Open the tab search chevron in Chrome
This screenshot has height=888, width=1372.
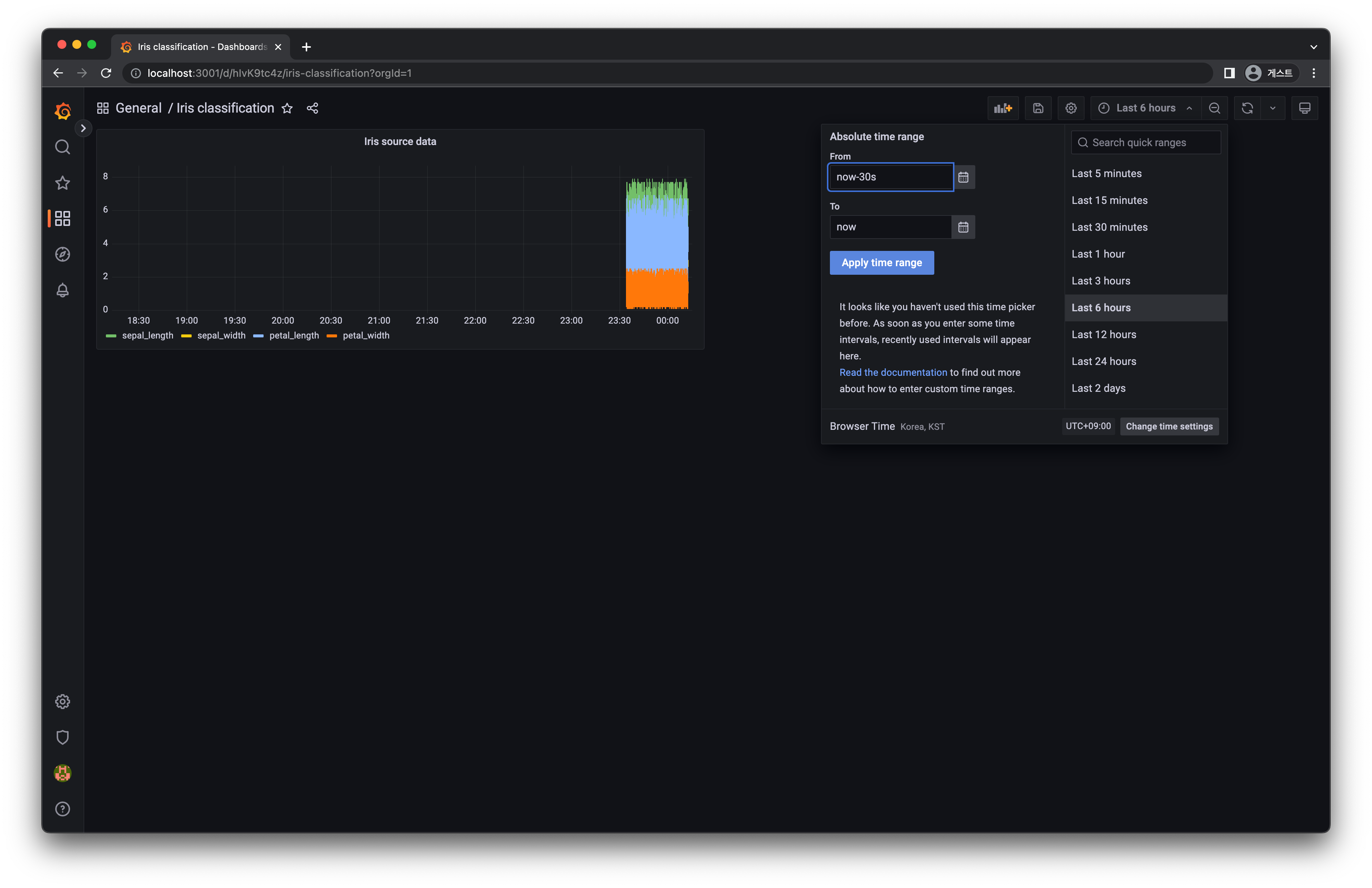point(1314,47)
